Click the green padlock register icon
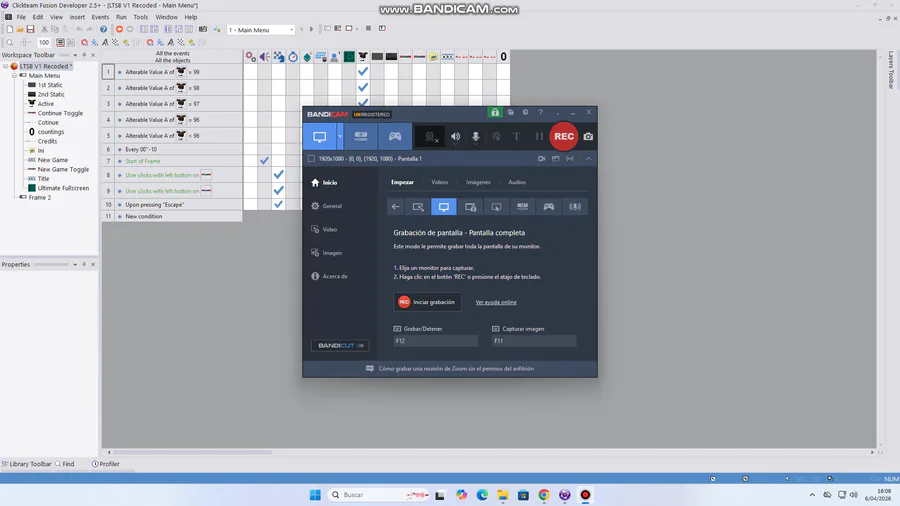Viewport: 900px width, 506px height. [495, 112]
